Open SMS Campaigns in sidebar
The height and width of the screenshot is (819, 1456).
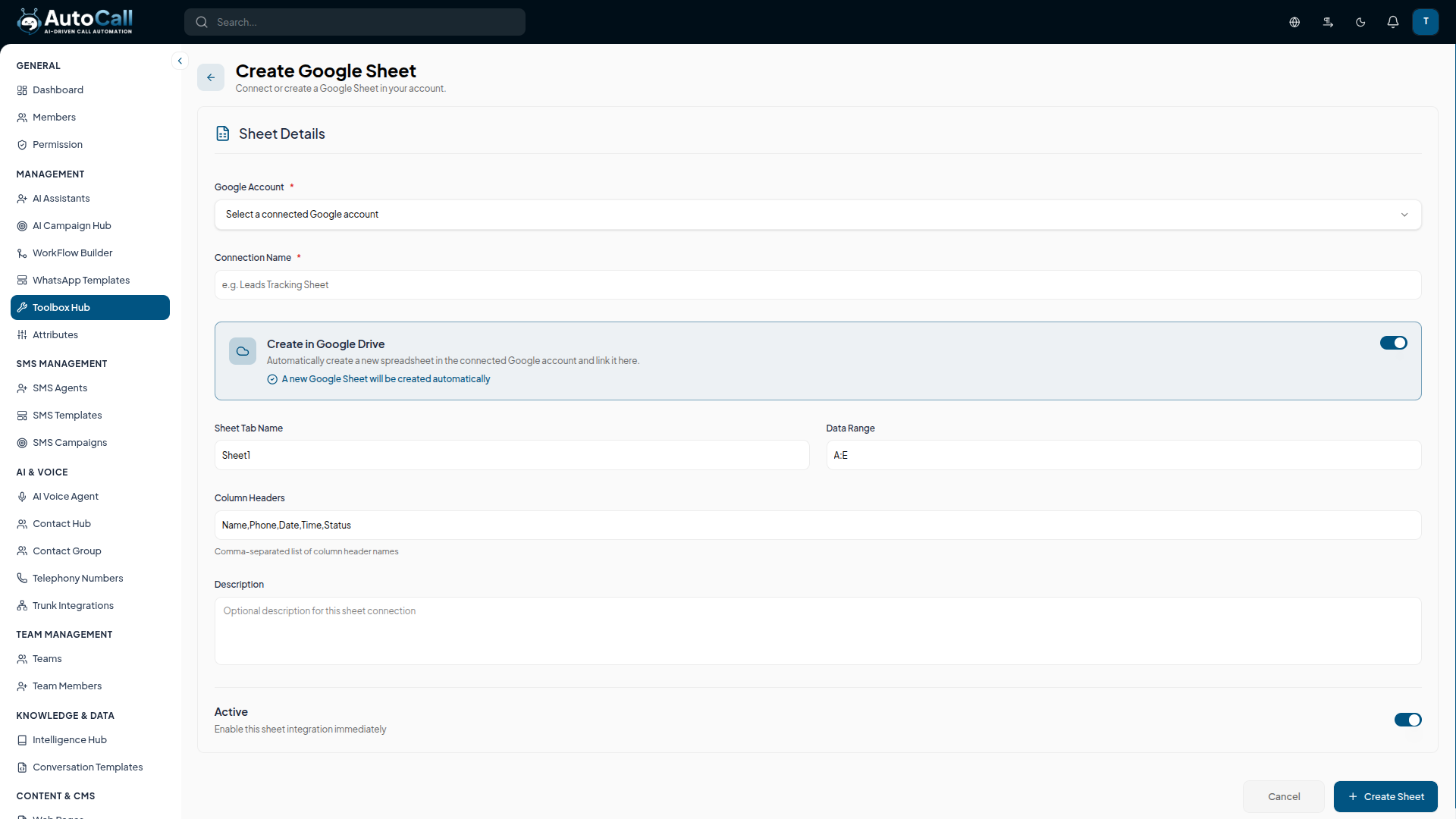[x=89, y=443]
